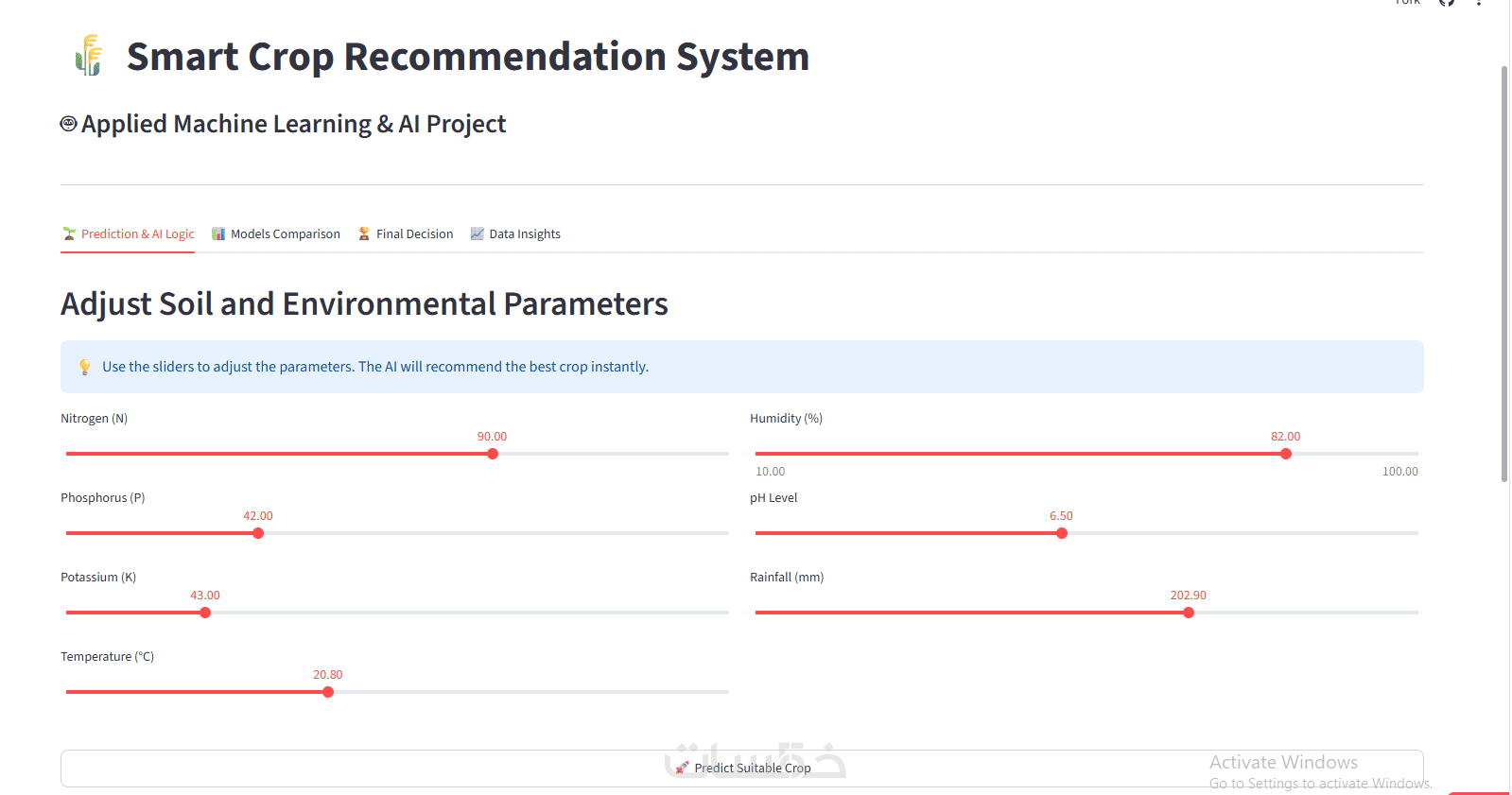
Task: Click the trophy icon beside Final Decision
Action: click(x=364, y=233)
